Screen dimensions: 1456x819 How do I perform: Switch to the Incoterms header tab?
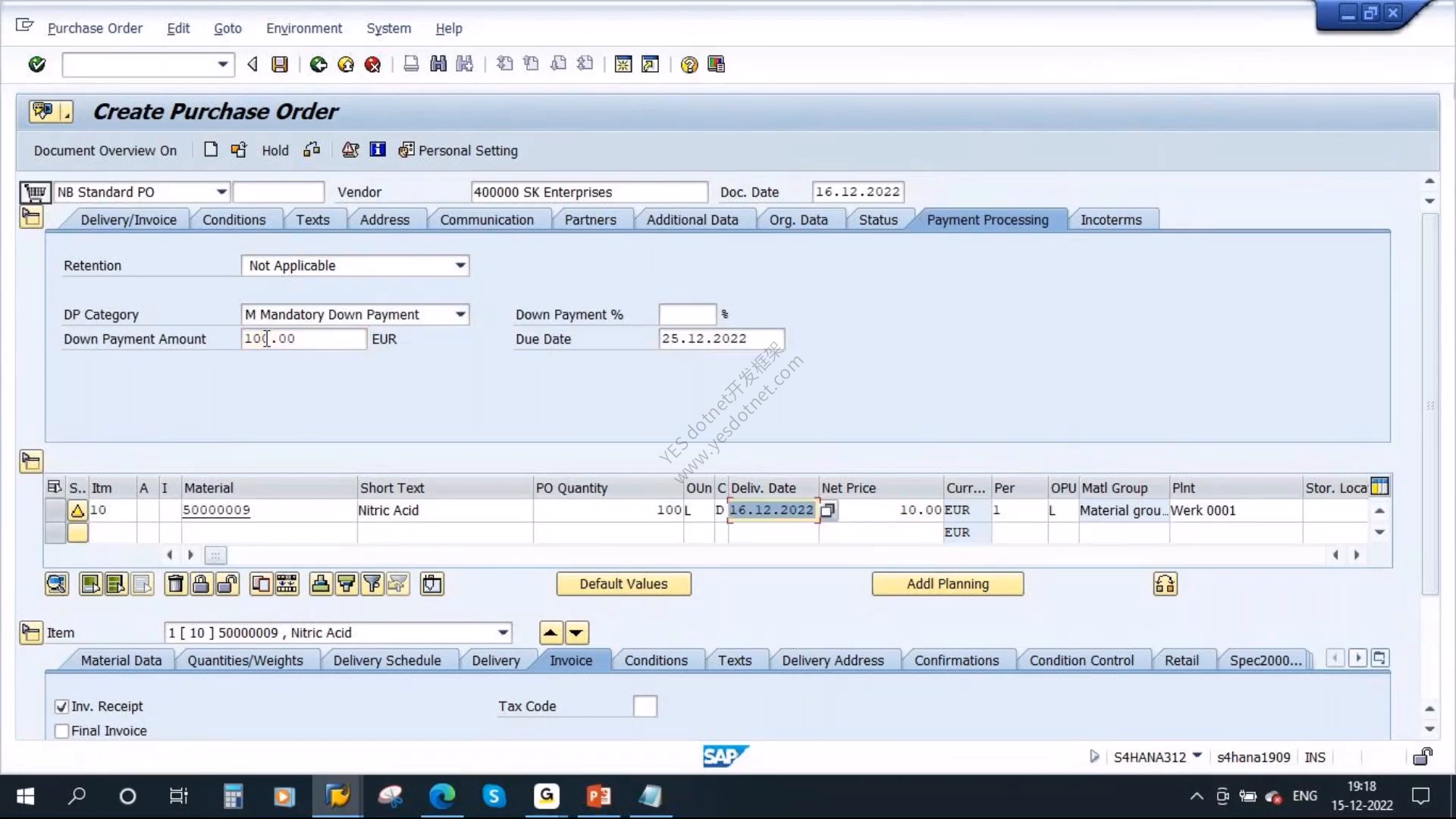pos(1111,220)
